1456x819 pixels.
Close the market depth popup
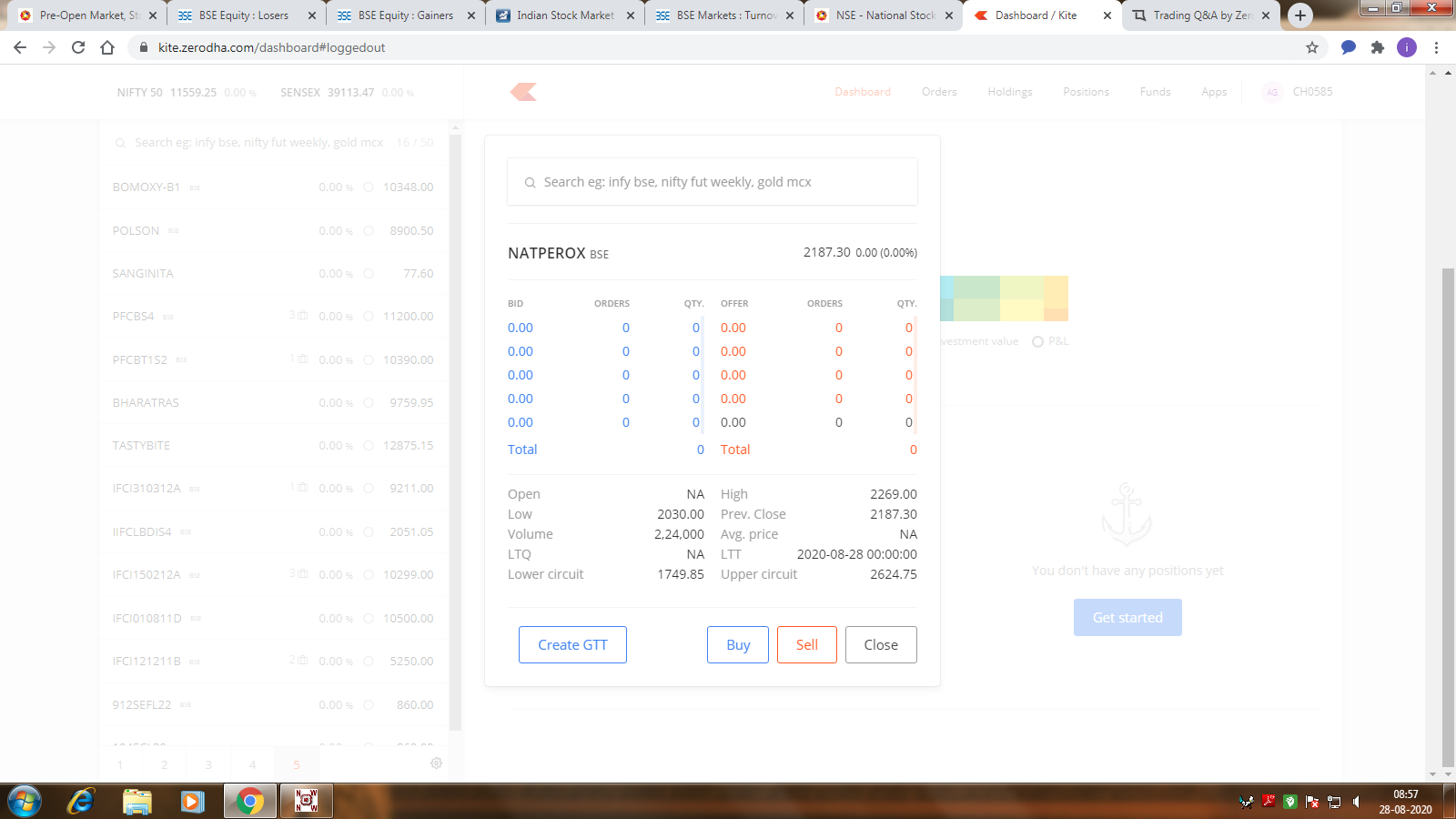[x=881, y=645]
